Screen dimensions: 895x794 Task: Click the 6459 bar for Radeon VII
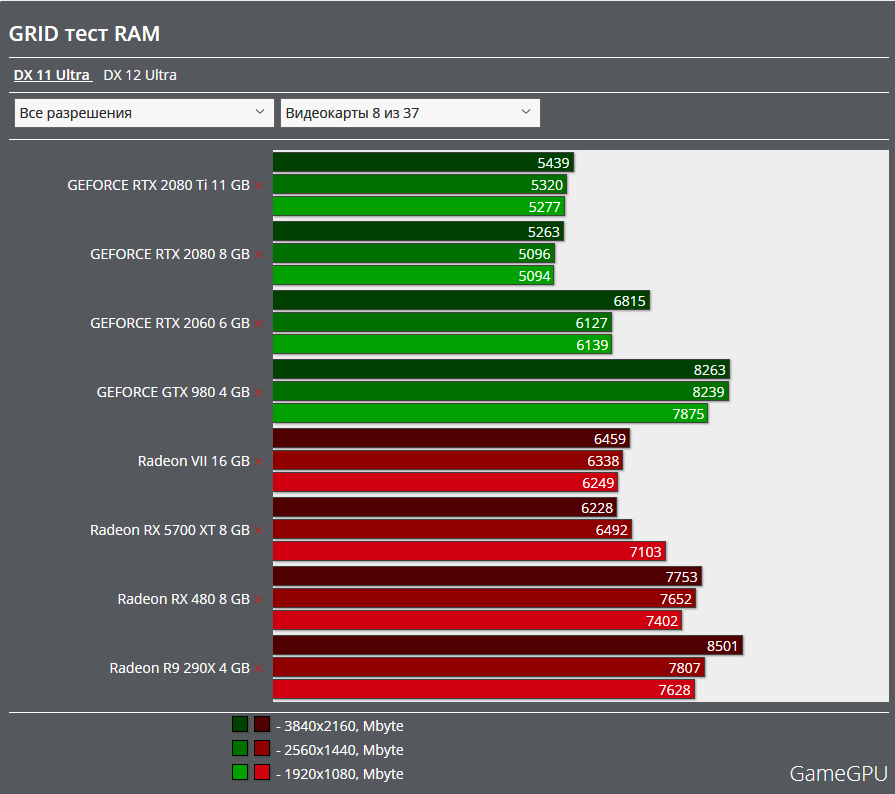[x=451, y=439]
